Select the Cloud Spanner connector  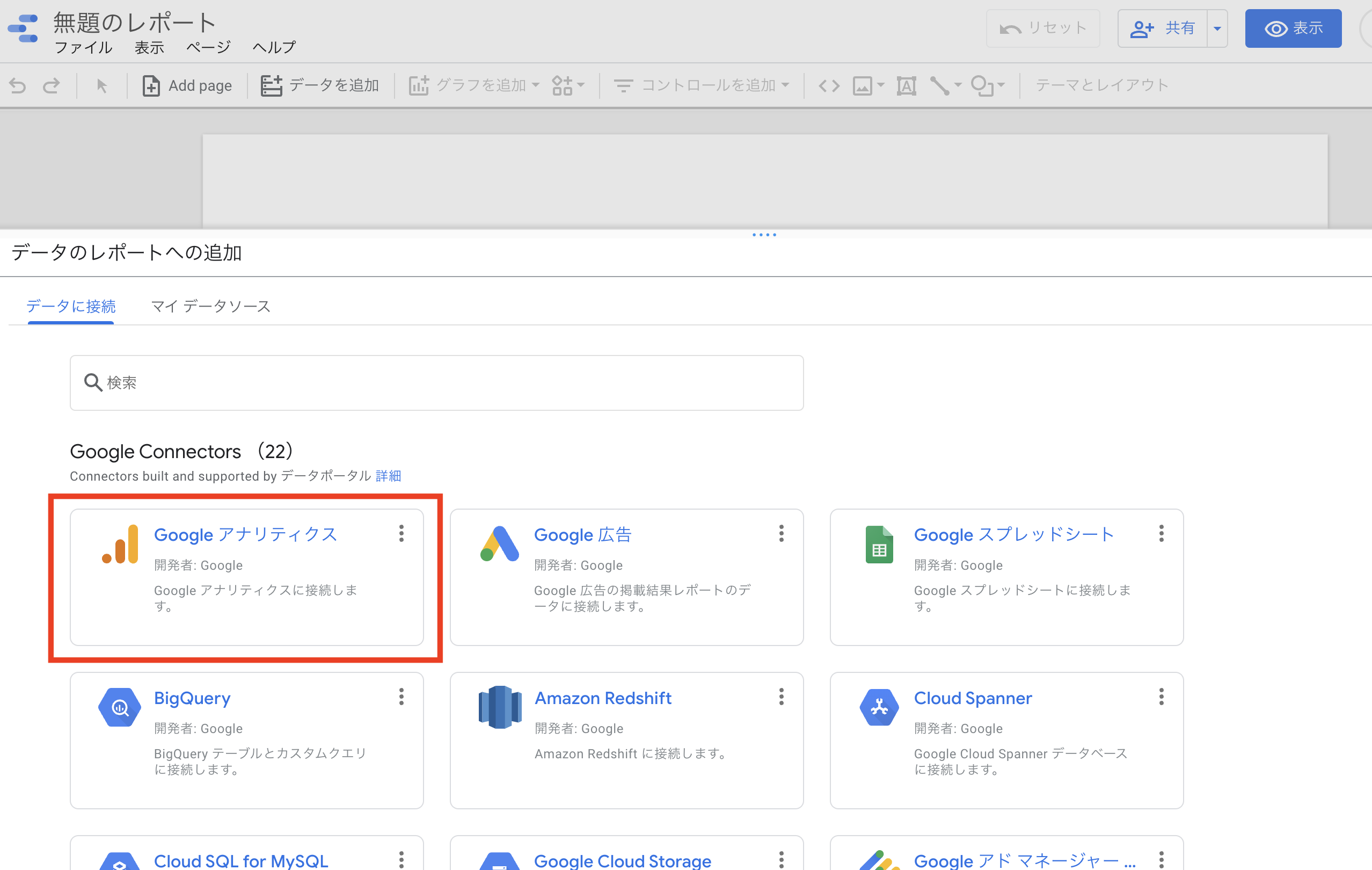coord(1007,740)
